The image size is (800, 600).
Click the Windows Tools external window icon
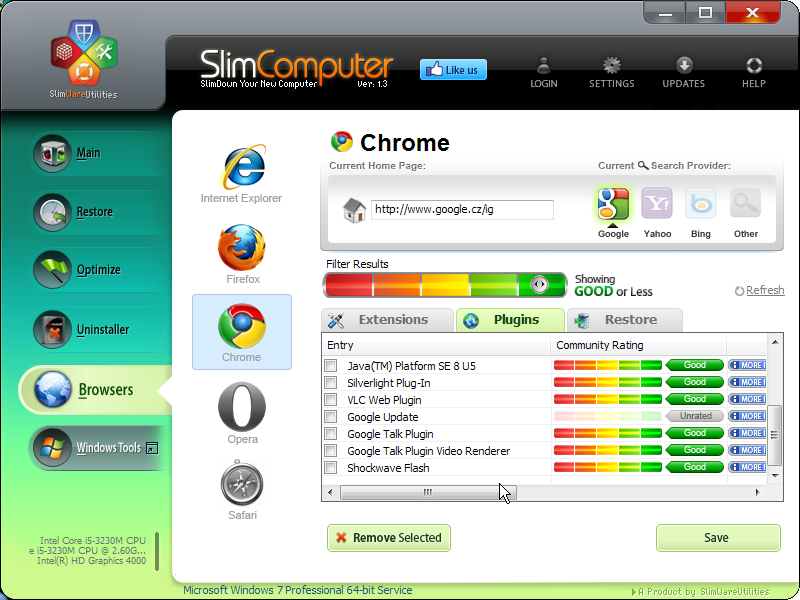(x=152, y=448)
